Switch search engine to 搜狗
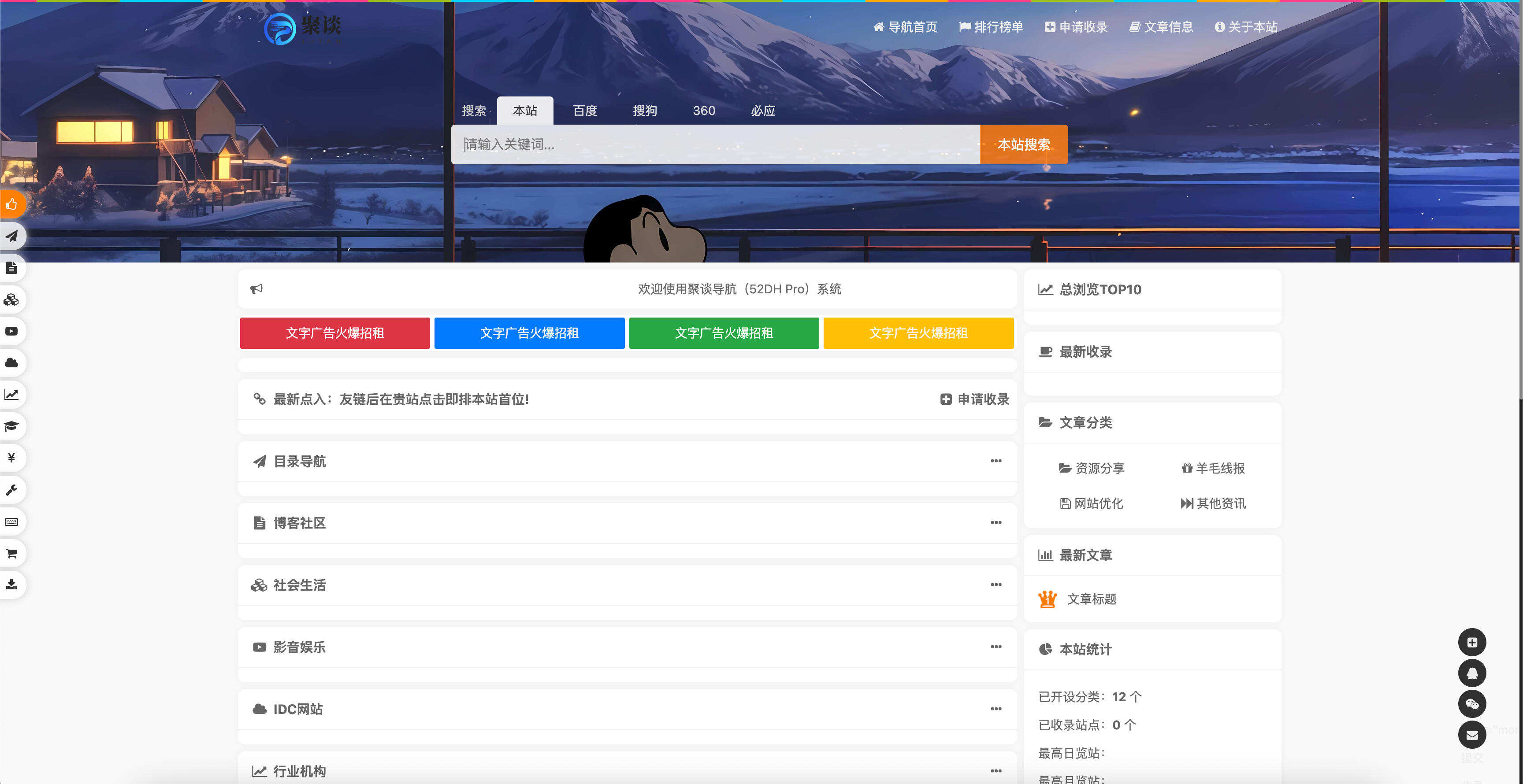This screenshot has width=1523, height=784. pyautogui.click(x=644, y=111)
